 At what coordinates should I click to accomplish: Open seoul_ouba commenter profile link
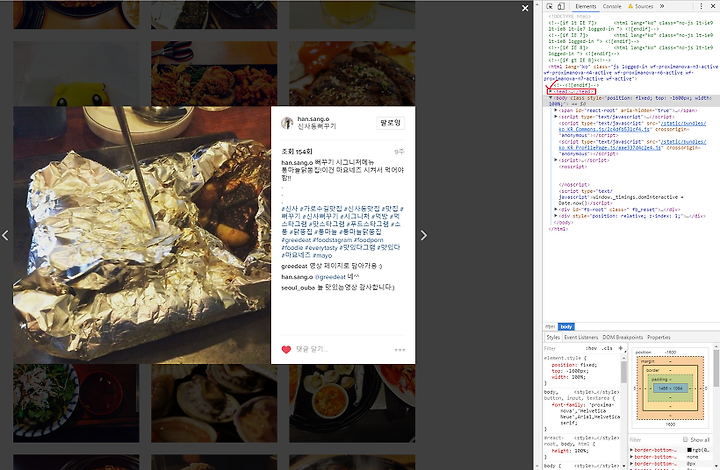click(298, 288)
